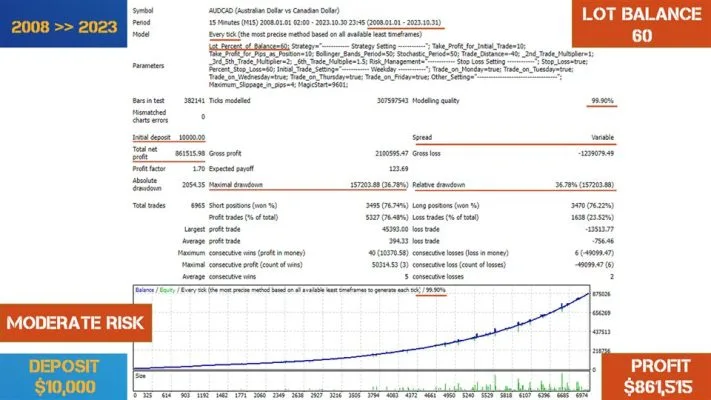This screenshot has width=711, height=400.
Task: Click the Lot_Percent_of_Balance=60 parameter text
Action: click(248, 46)
